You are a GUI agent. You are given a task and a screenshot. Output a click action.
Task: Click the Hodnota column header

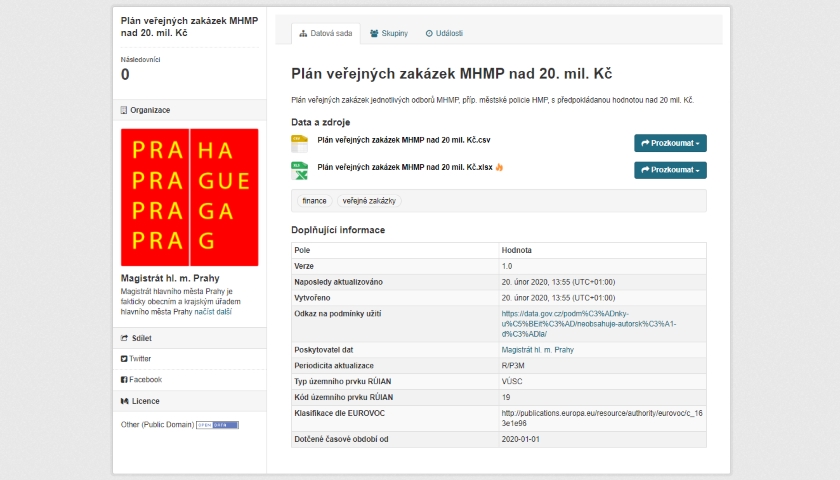pos(516,250)
